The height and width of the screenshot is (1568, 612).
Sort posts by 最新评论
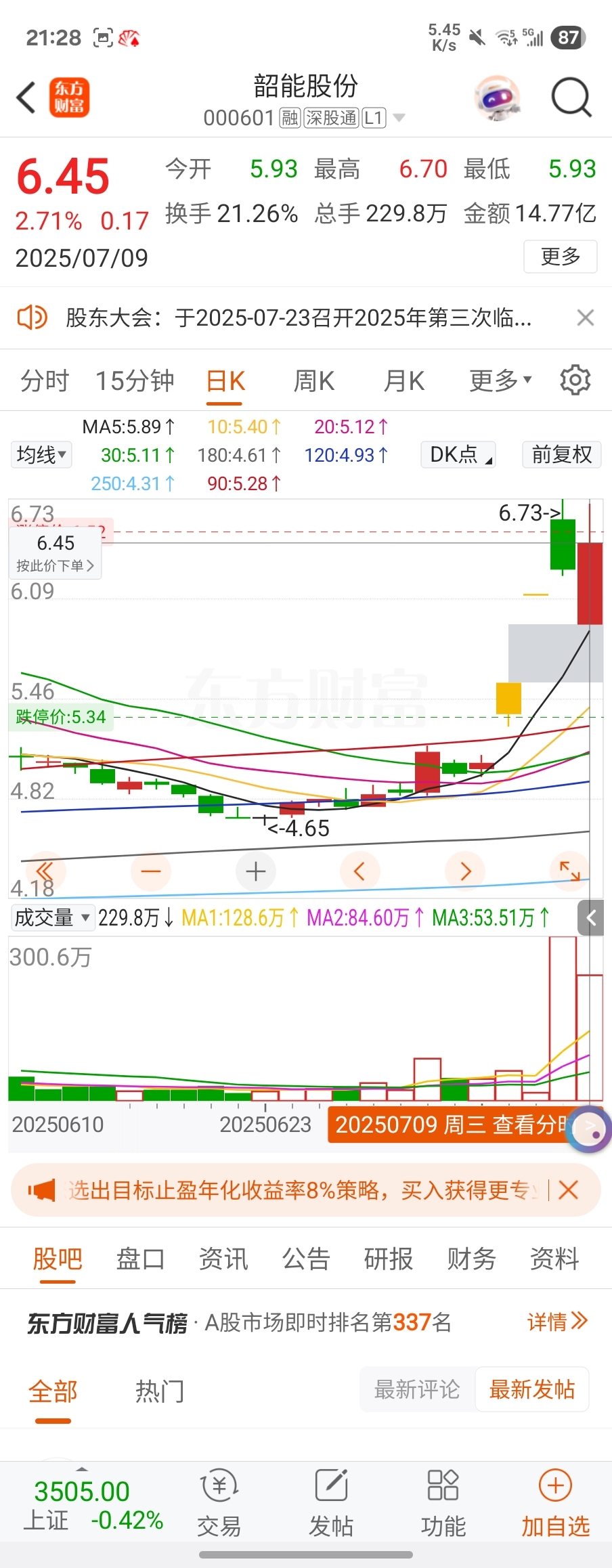tap(417, 1389)
